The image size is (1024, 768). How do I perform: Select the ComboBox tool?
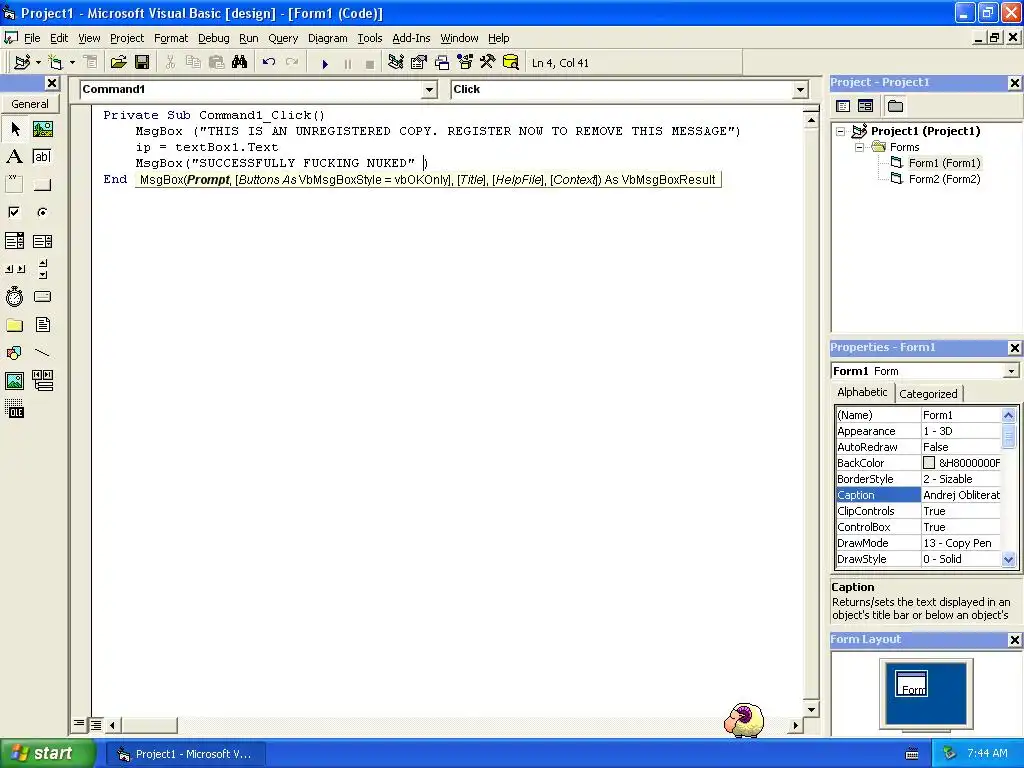click(x=14, y=241)
